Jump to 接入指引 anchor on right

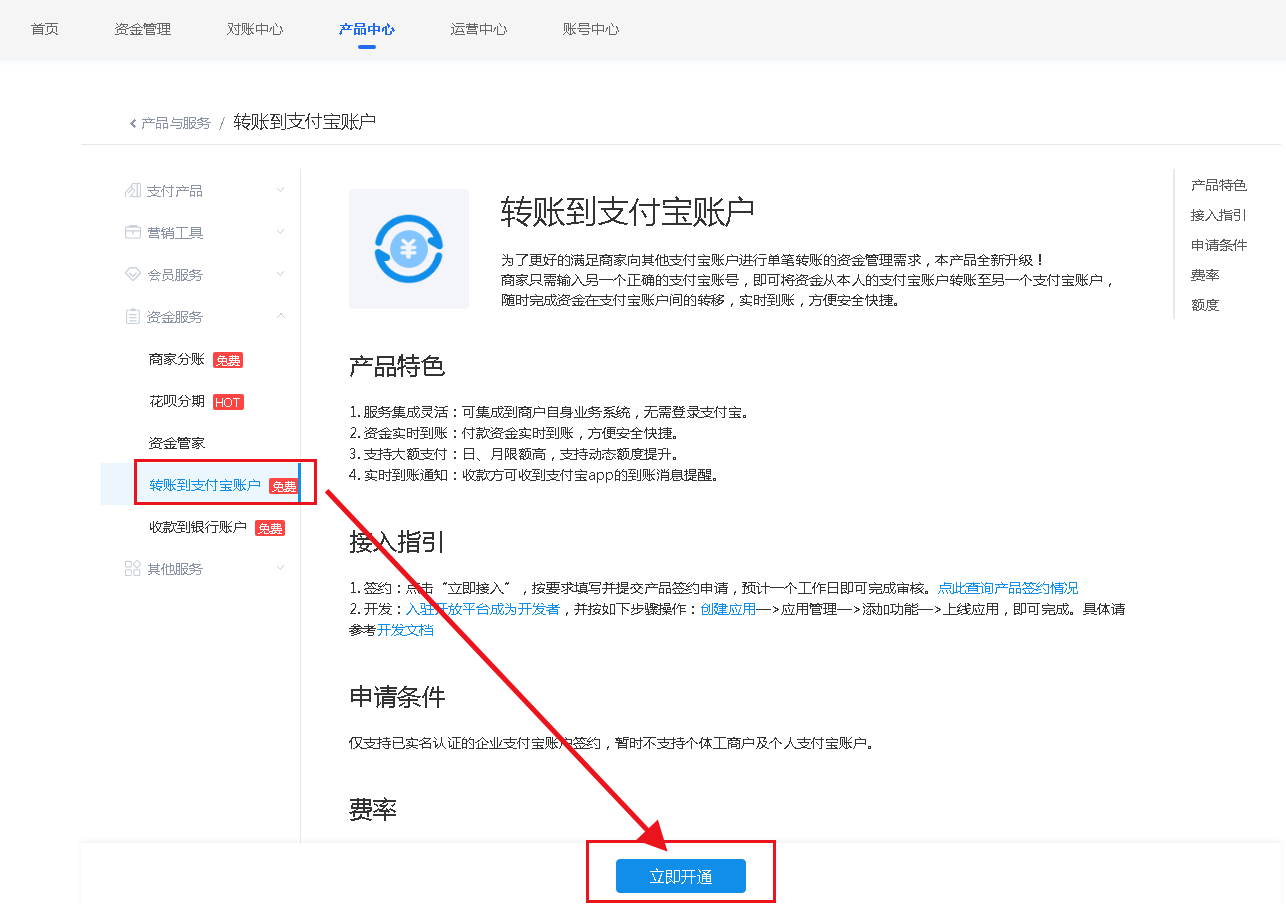(1219, 215)
